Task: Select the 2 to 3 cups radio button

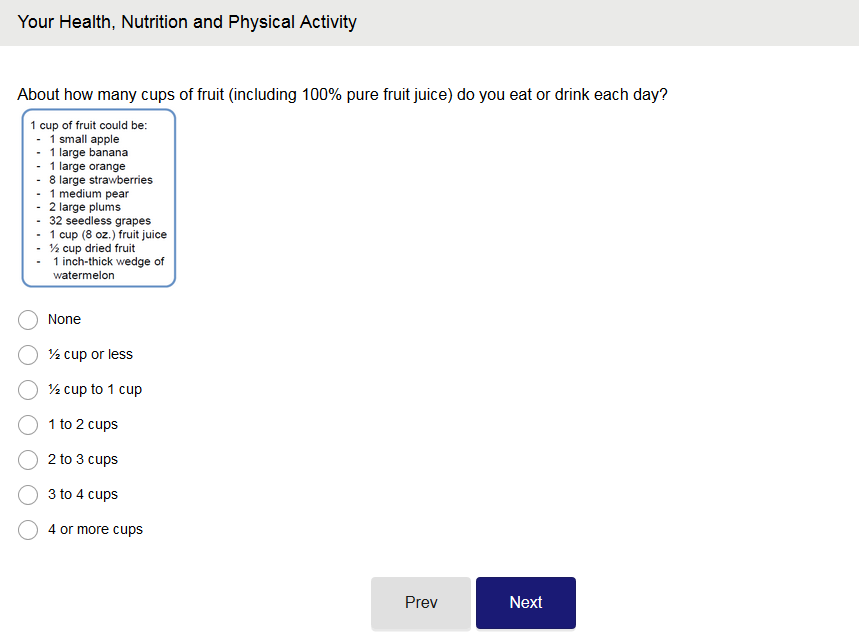Action: (x=28, y=460)
